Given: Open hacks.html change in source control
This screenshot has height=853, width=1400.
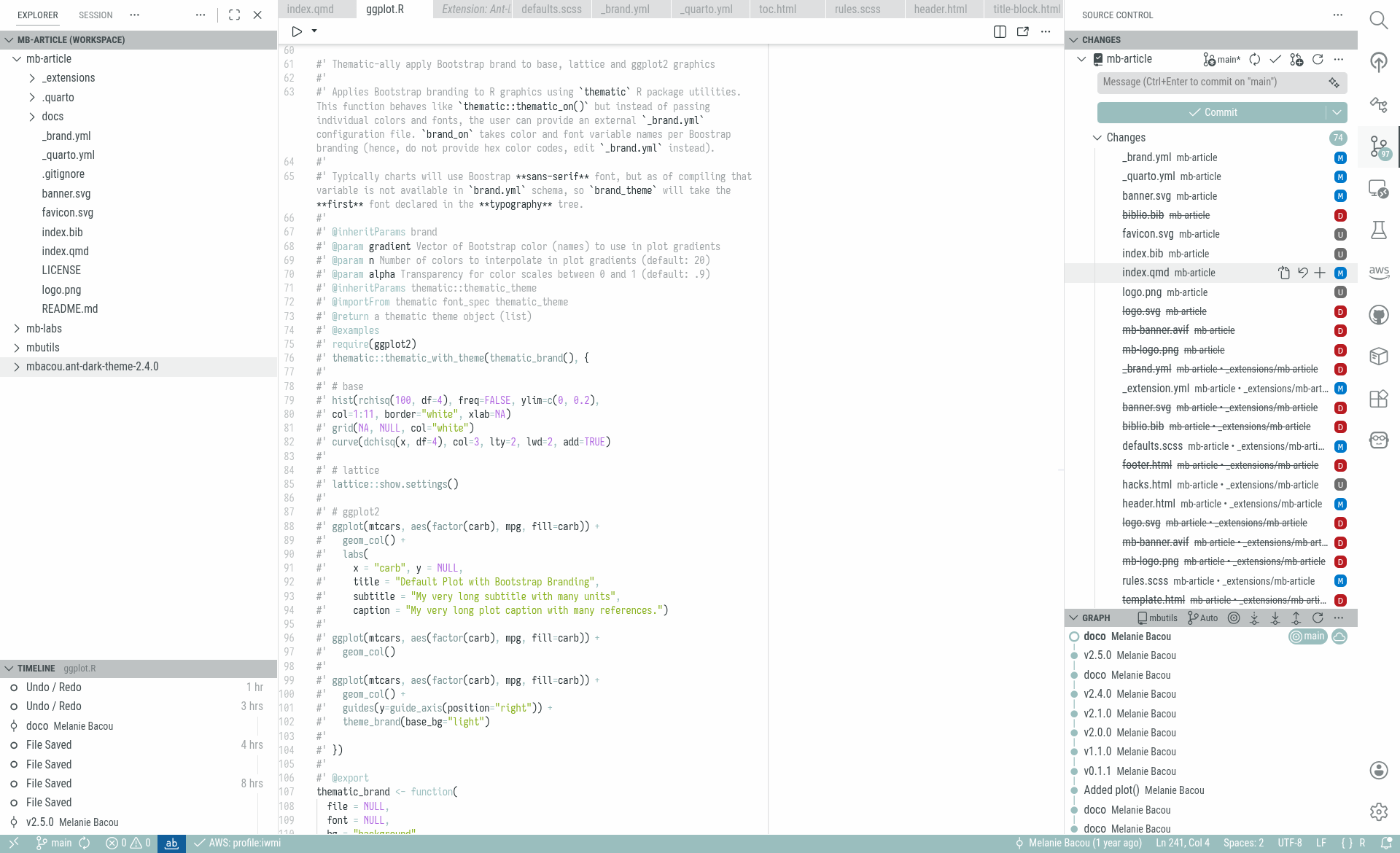Looking at the screenshot, I should [x=1221, y=485].
